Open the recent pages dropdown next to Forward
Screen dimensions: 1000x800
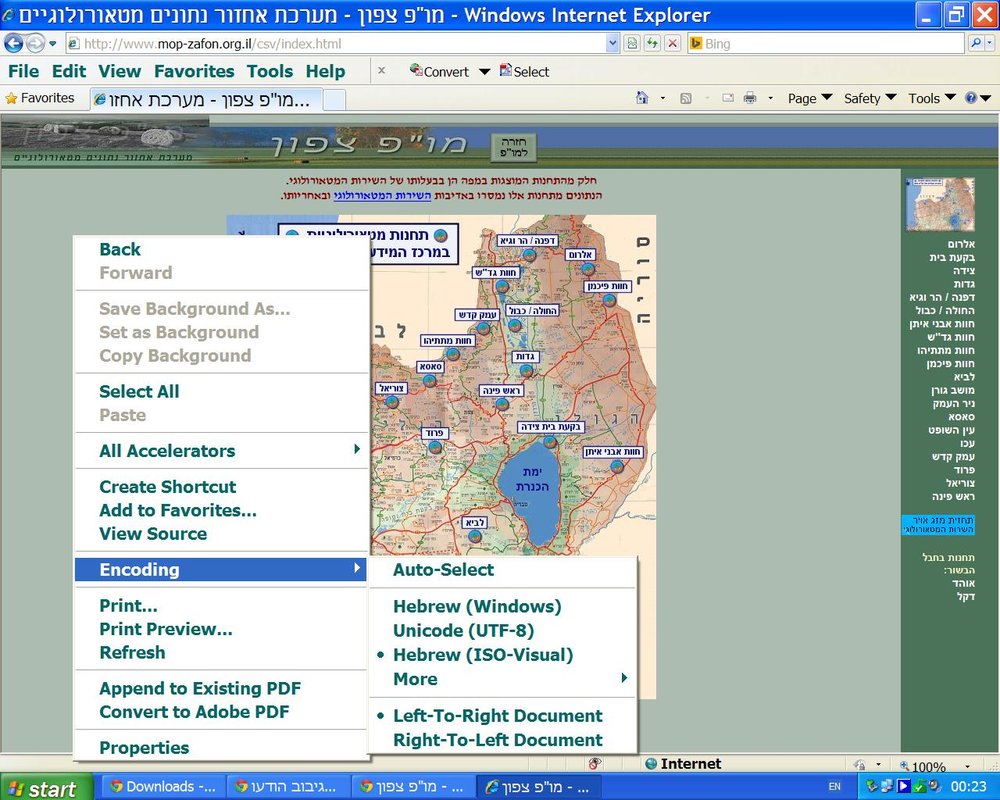point(53,43)
